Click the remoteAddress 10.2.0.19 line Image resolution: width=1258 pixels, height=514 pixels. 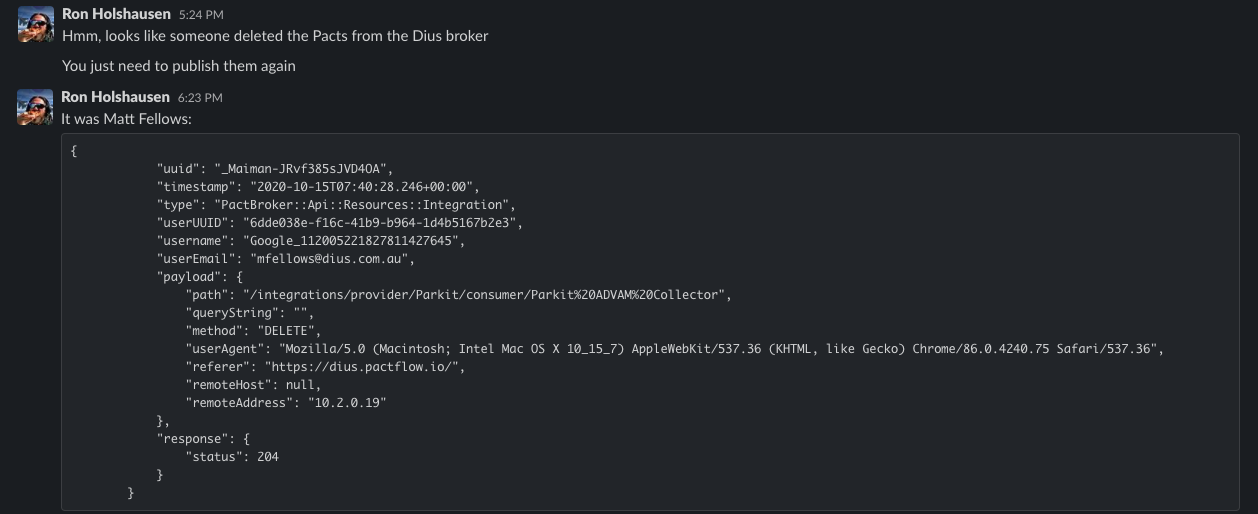tap(286, 403)
